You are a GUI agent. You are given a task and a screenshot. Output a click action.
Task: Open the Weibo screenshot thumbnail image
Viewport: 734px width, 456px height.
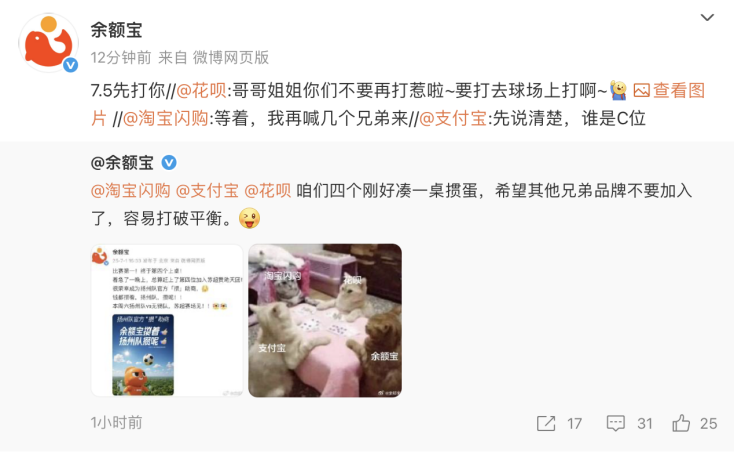point(167,320)
